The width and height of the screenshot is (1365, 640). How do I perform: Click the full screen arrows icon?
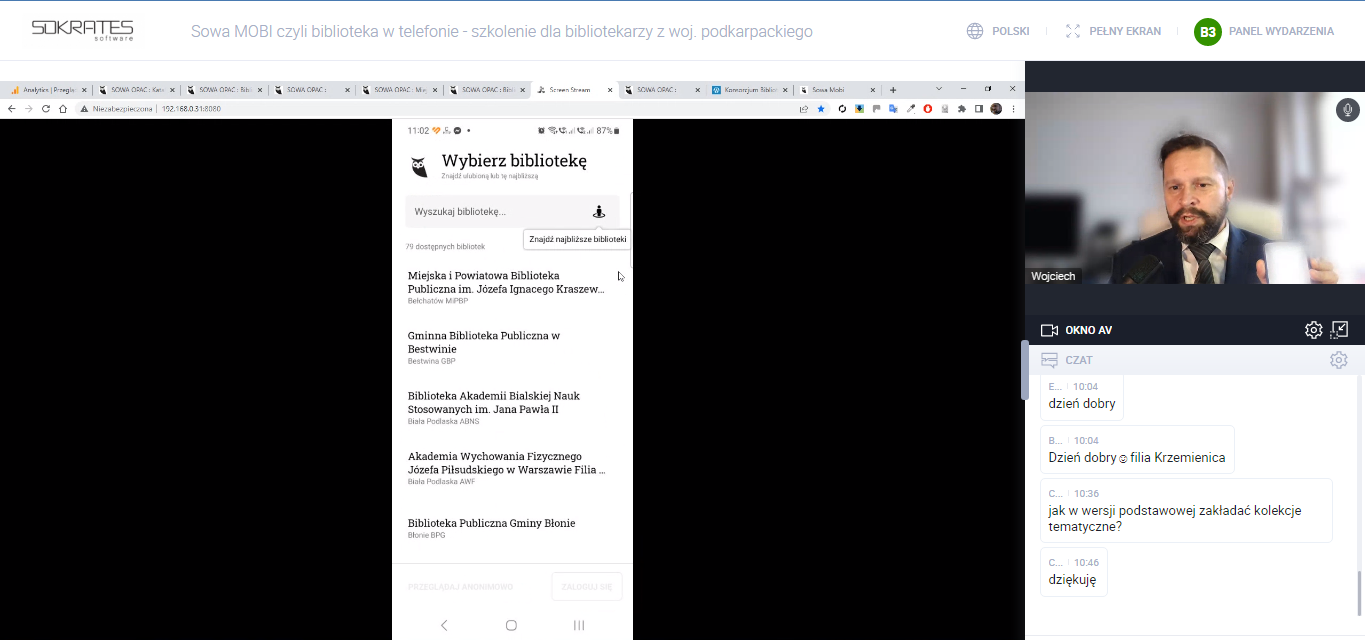[x=1073, y=31]
